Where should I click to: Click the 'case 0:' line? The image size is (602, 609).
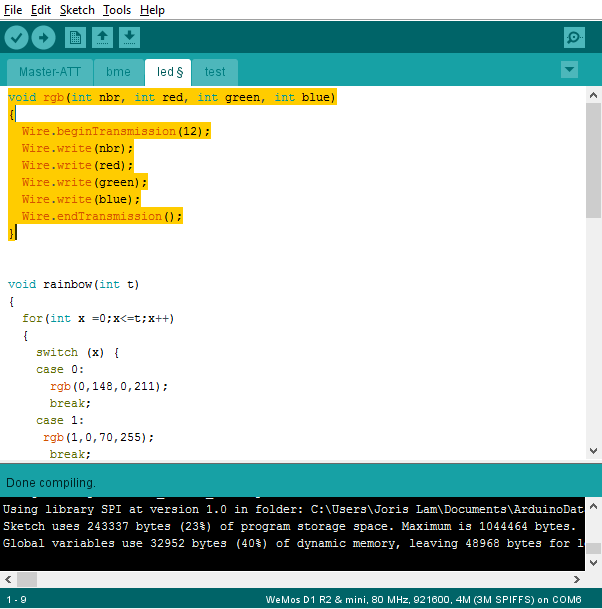(60, 369)
